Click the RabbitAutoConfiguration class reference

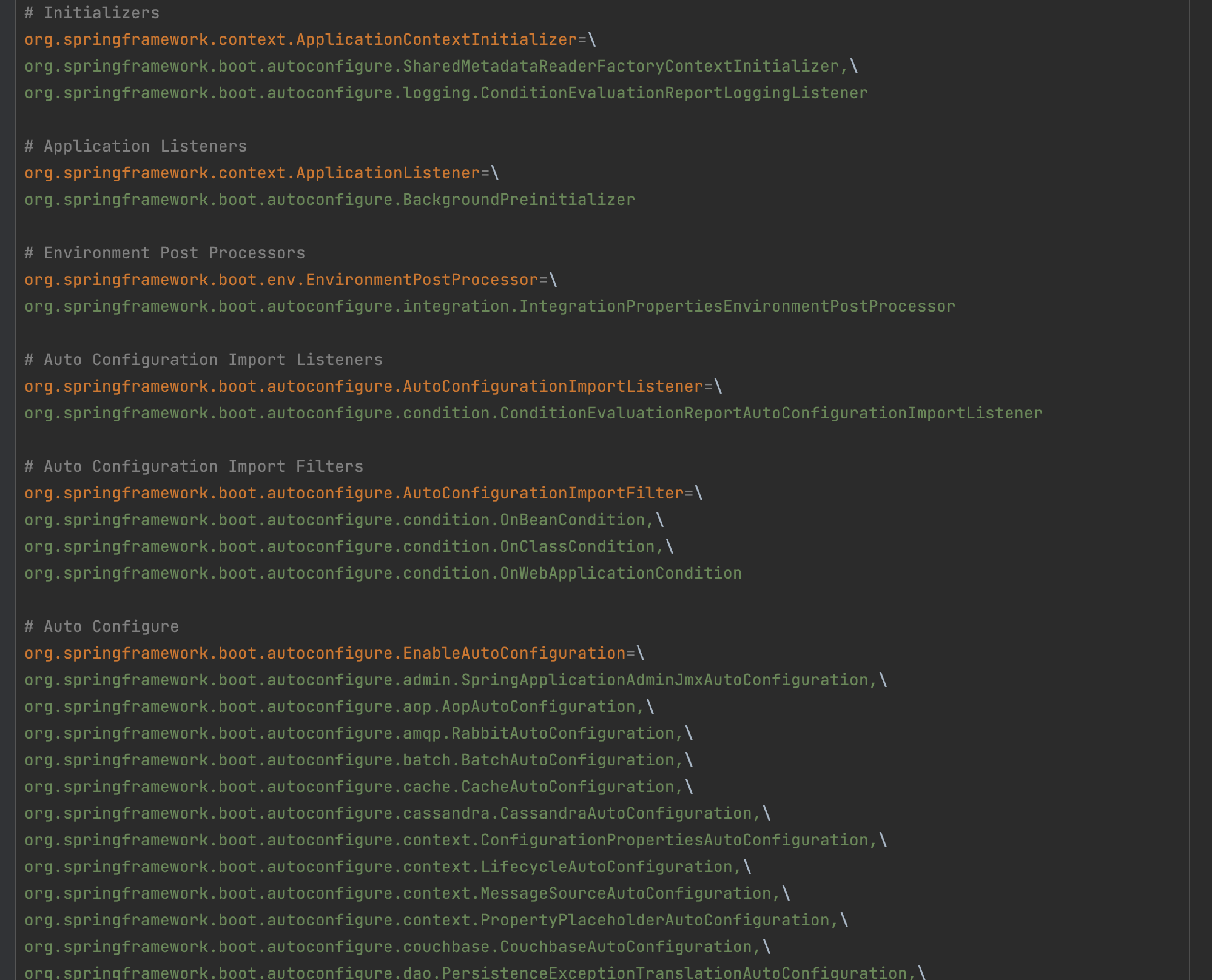pos(562,734)
